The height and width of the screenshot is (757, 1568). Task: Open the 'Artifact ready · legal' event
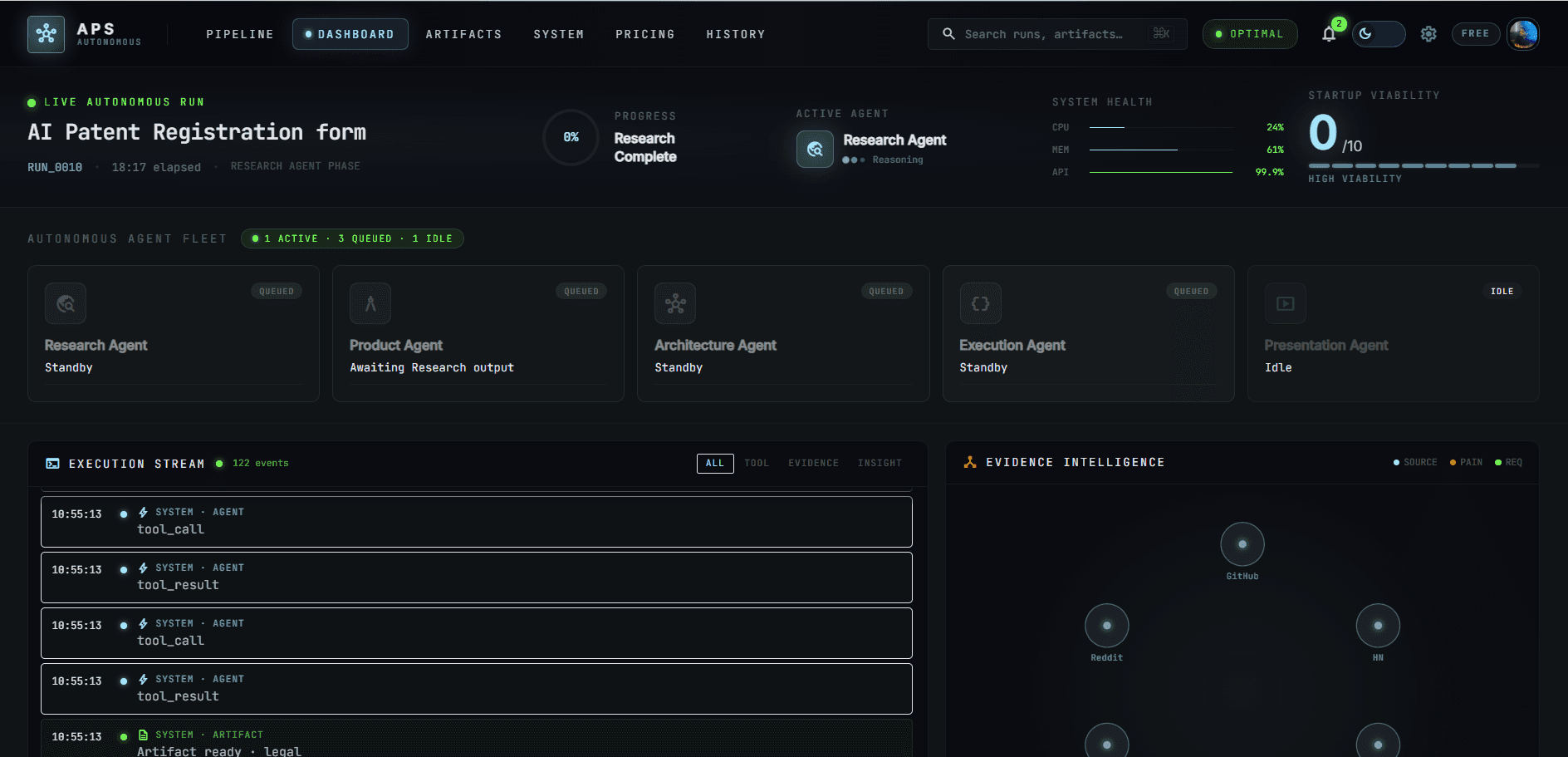pos(477,738)
